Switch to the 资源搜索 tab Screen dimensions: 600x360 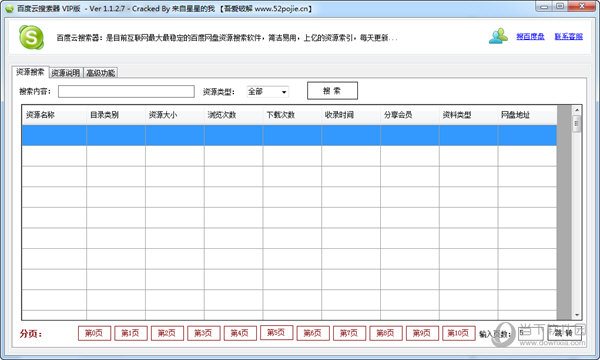tap(30, 72)
